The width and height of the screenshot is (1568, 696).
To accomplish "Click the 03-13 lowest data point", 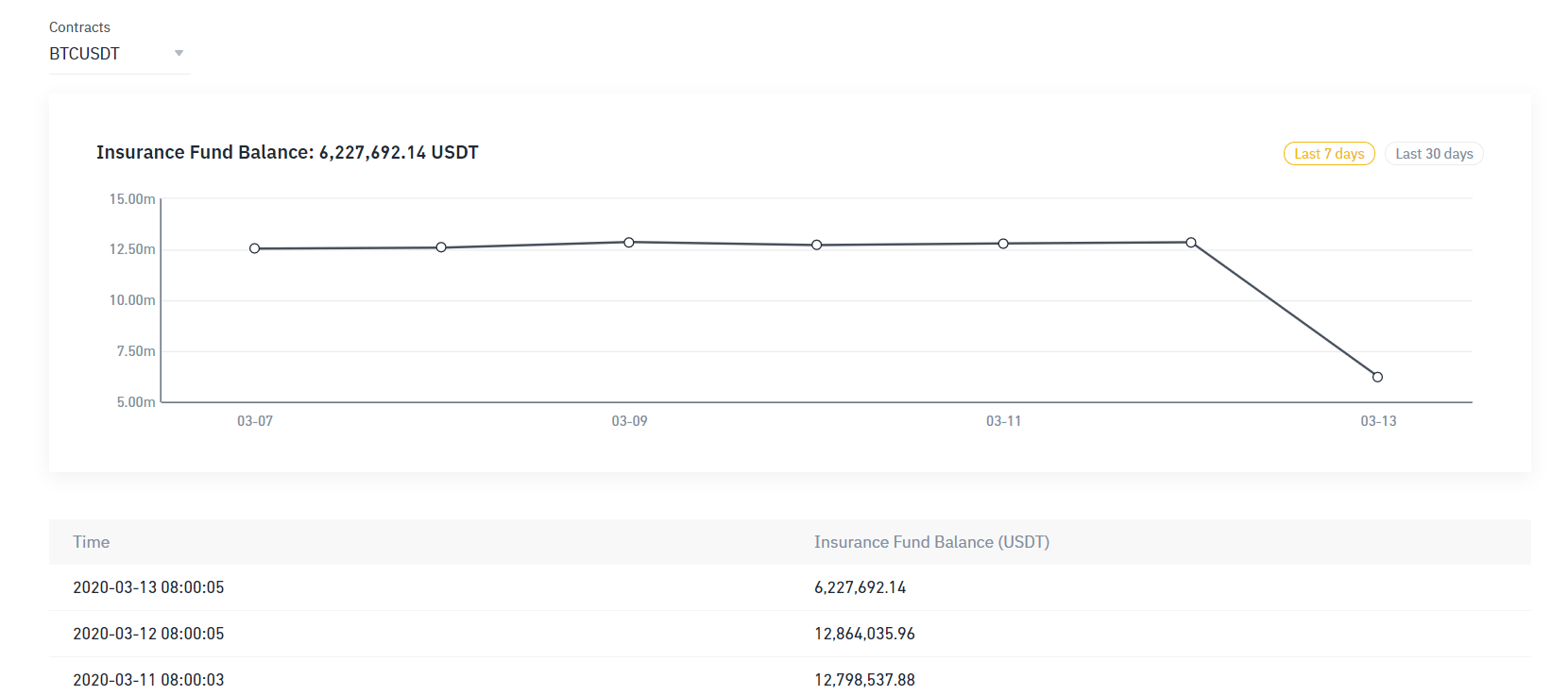I will (x=1377, y=377).
